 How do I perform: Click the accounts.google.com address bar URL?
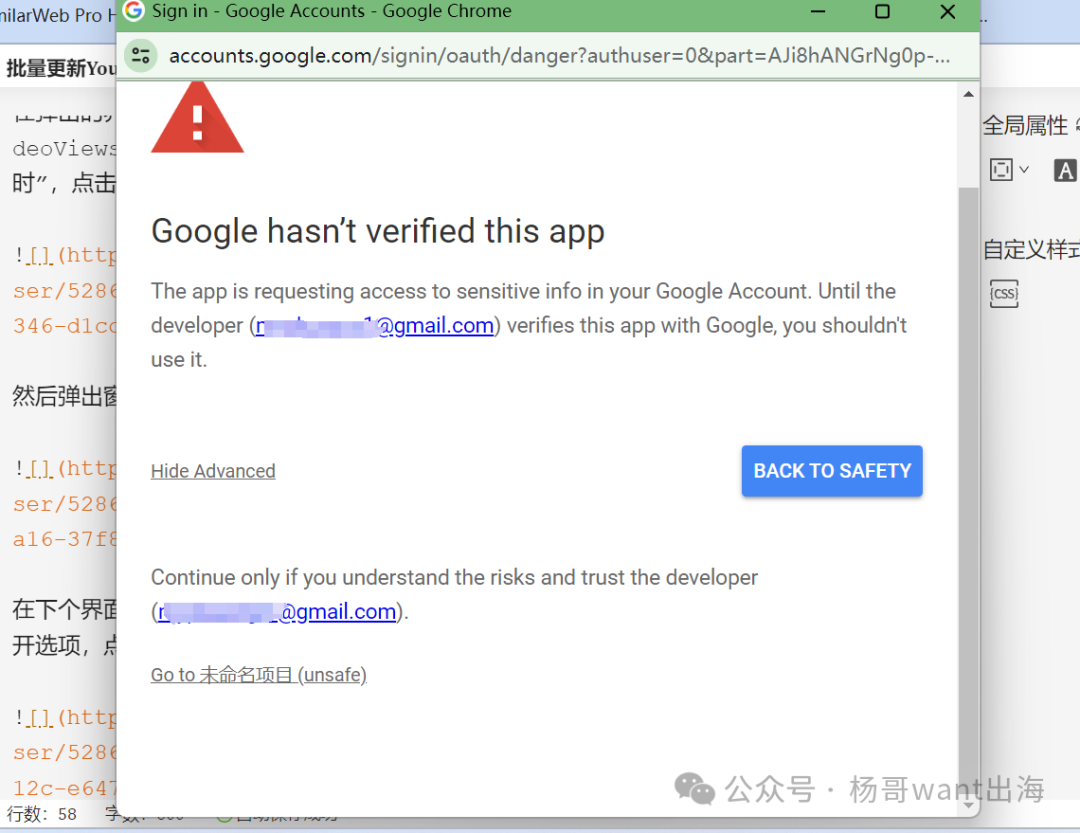[x=559, y=56]
